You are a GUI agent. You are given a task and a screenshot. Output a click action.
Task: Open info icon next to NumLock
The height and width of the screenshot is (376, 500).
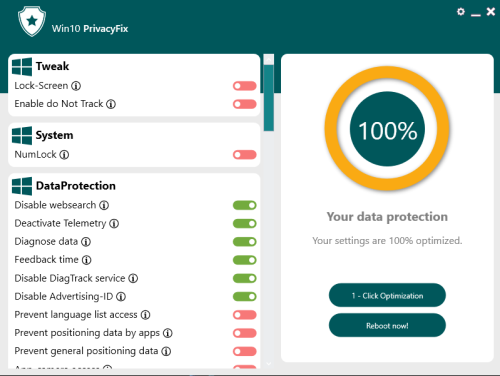click(64, 155)
